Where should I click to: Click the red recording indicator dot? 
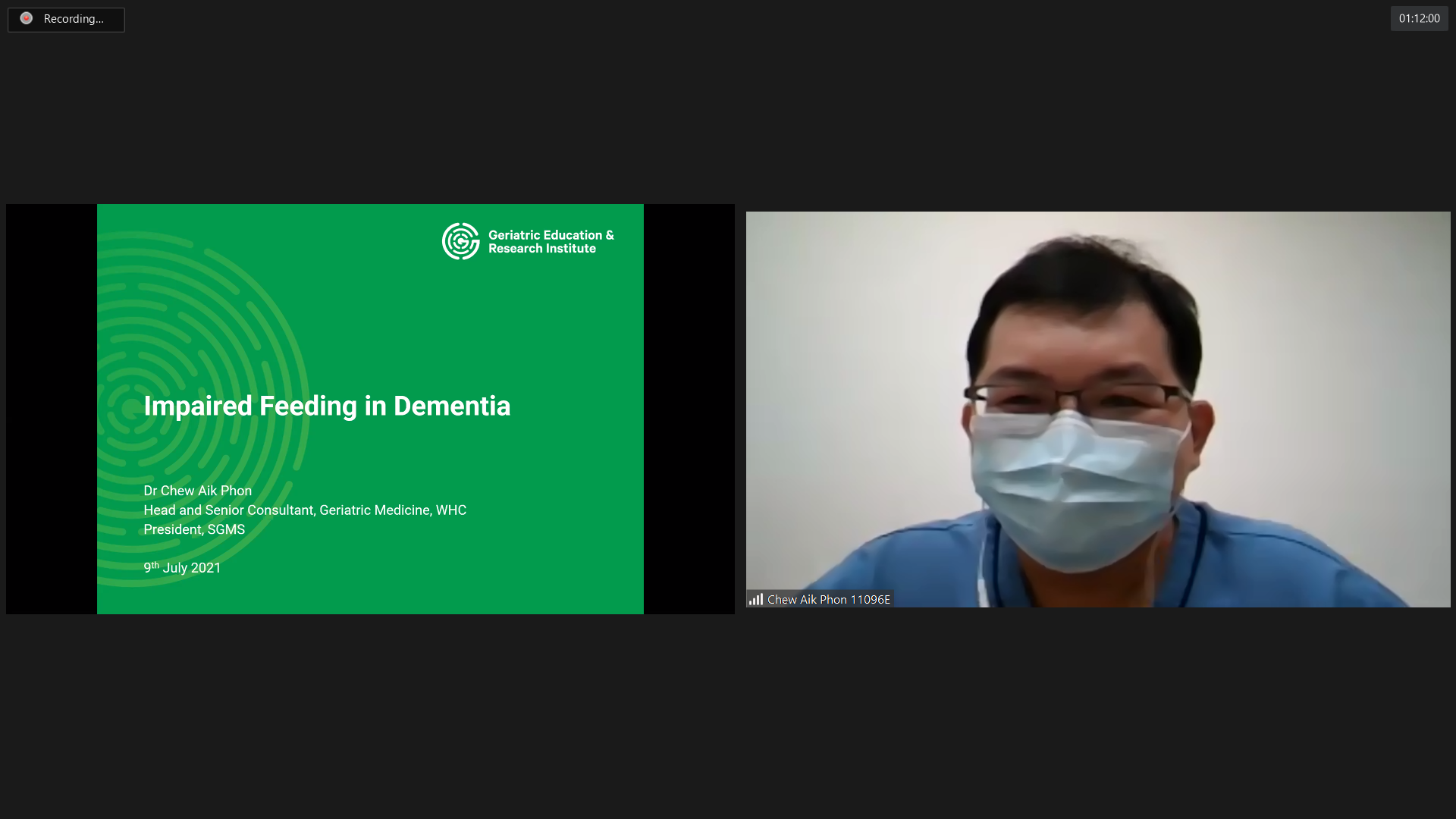27,18
